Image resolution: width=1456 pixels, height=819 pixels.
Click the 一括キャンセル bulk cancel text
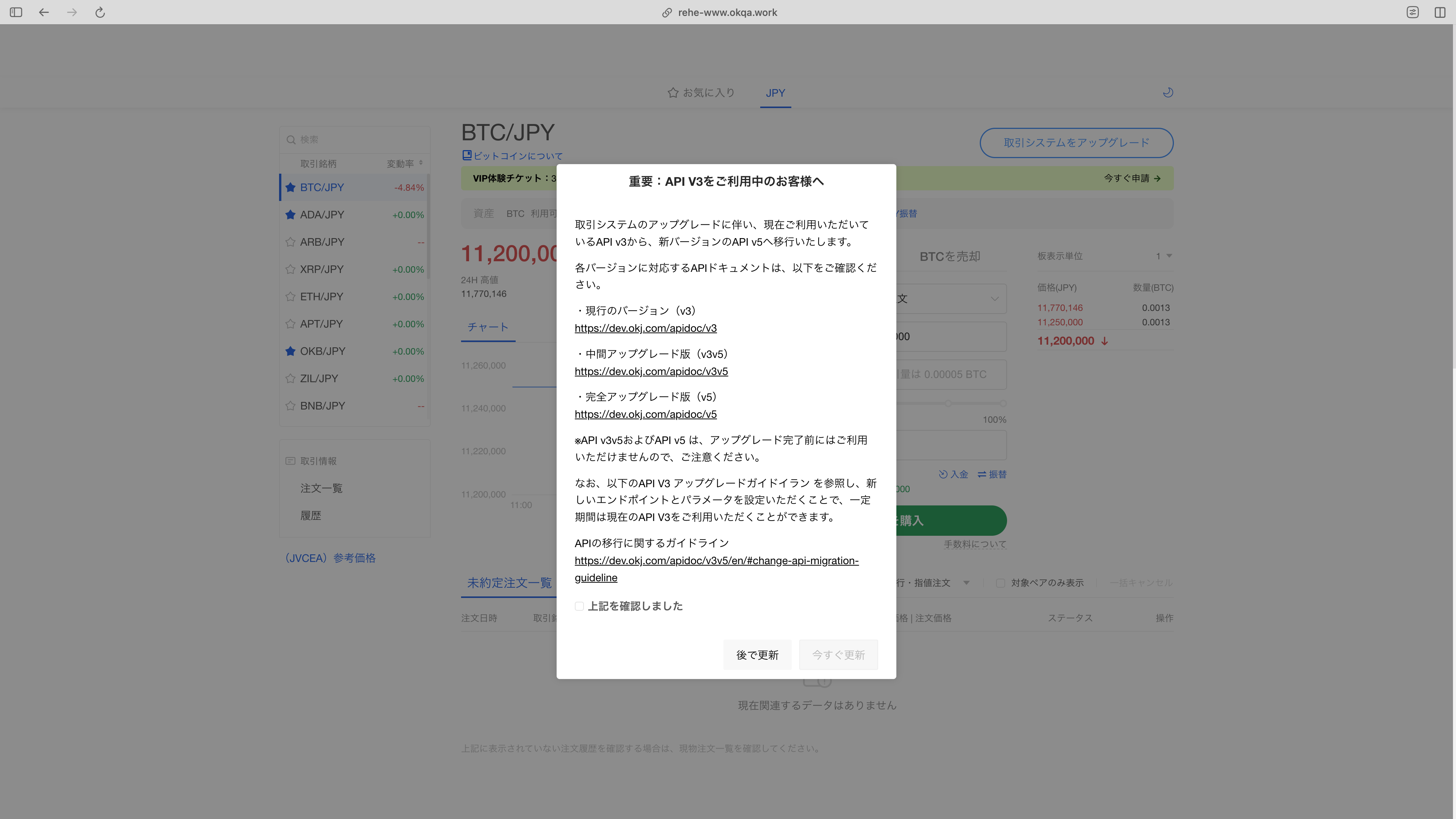(x=1141, y=583)
